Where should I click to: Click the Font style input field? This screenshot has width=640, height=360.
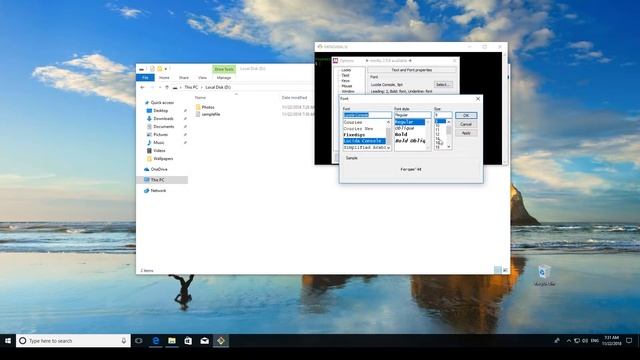coord(413,115)
